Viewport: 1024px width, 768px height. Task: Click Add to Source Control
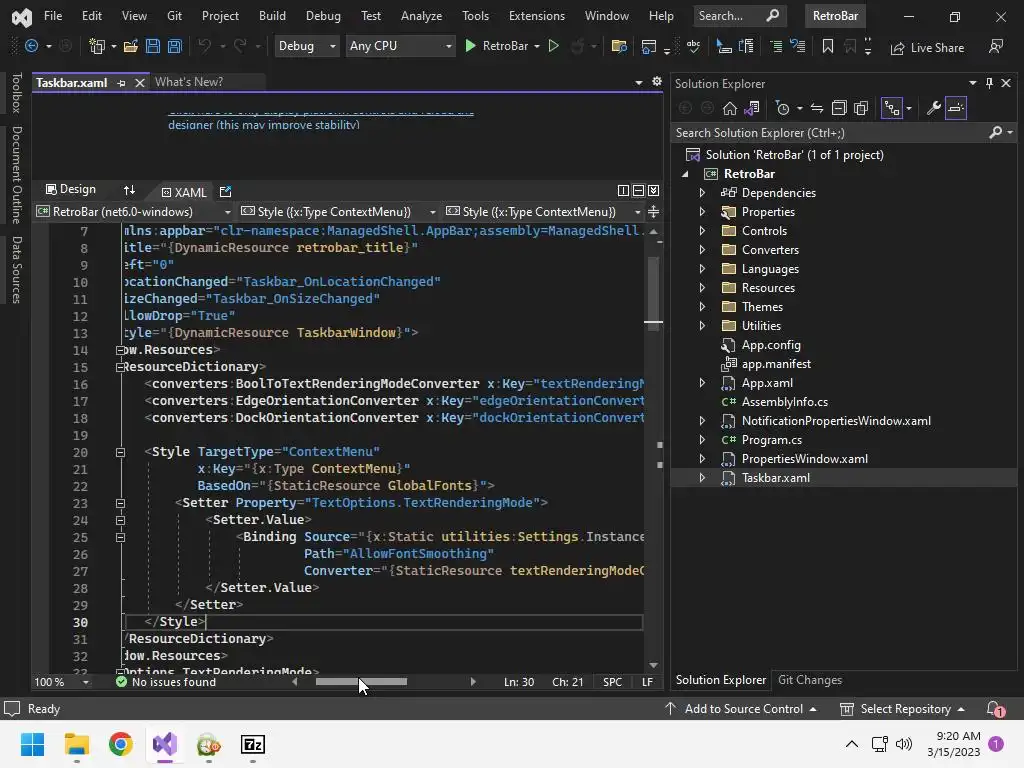coord(741,709)
